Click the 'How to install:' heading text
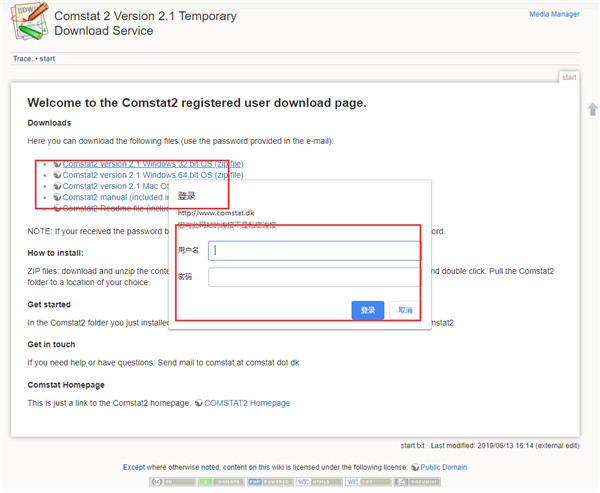600x493 pixels. 55,253
